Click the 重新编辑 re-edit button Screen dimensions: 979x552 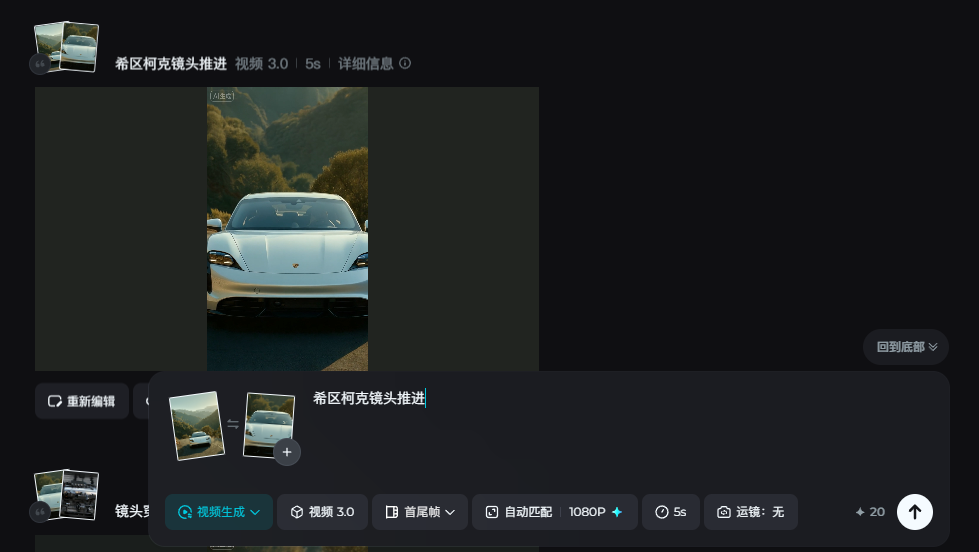[x=82, y=401]
